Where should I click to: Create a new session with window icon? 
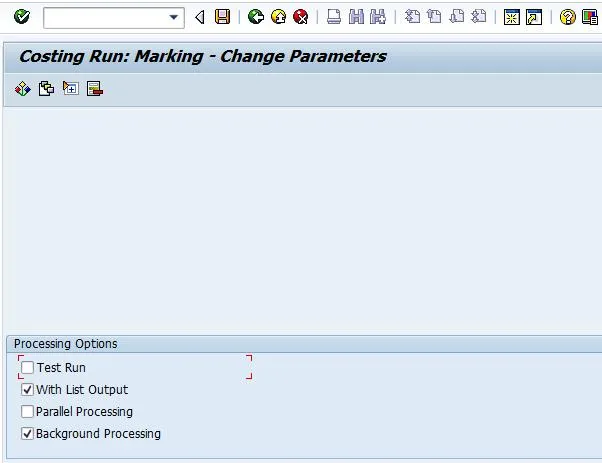512,17
